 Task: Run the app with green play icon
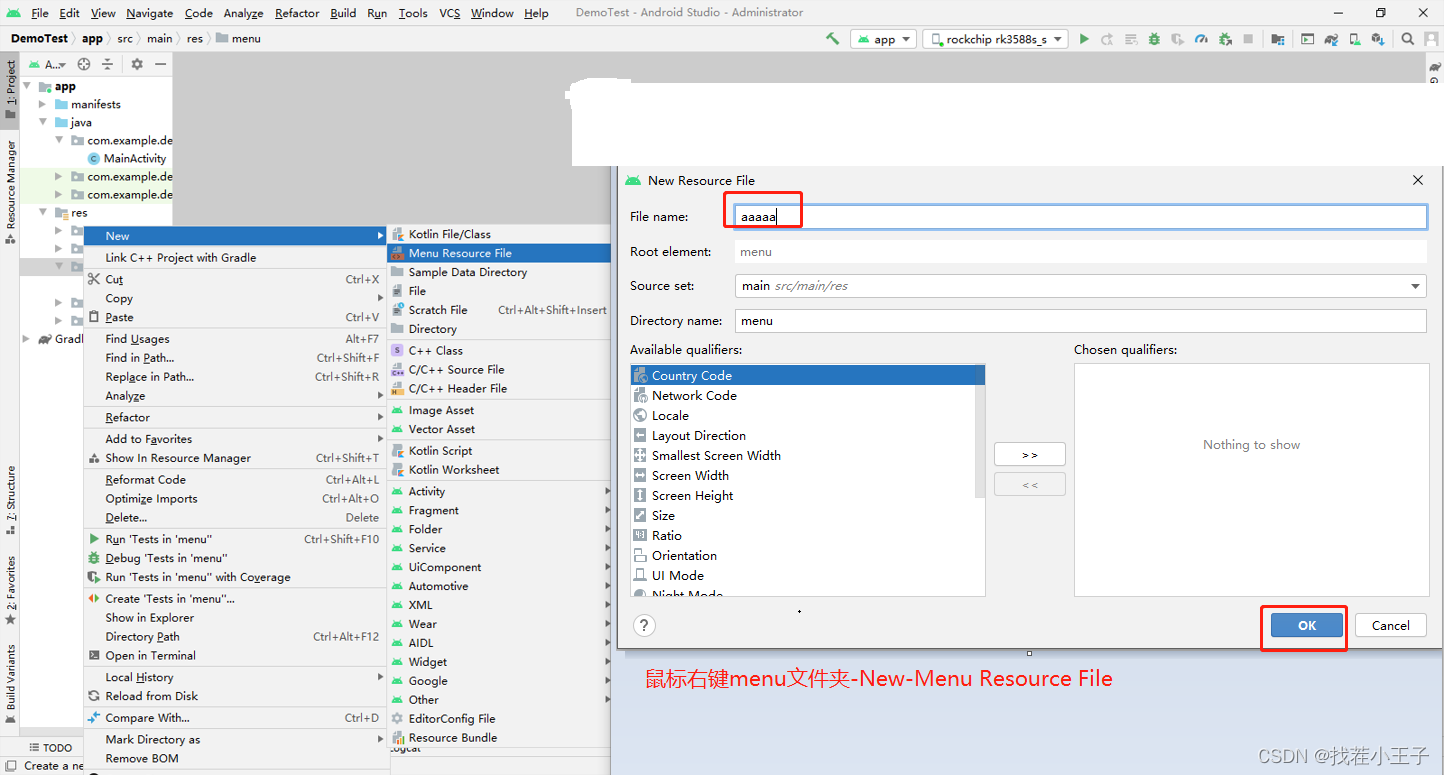tap(1084, 39)
